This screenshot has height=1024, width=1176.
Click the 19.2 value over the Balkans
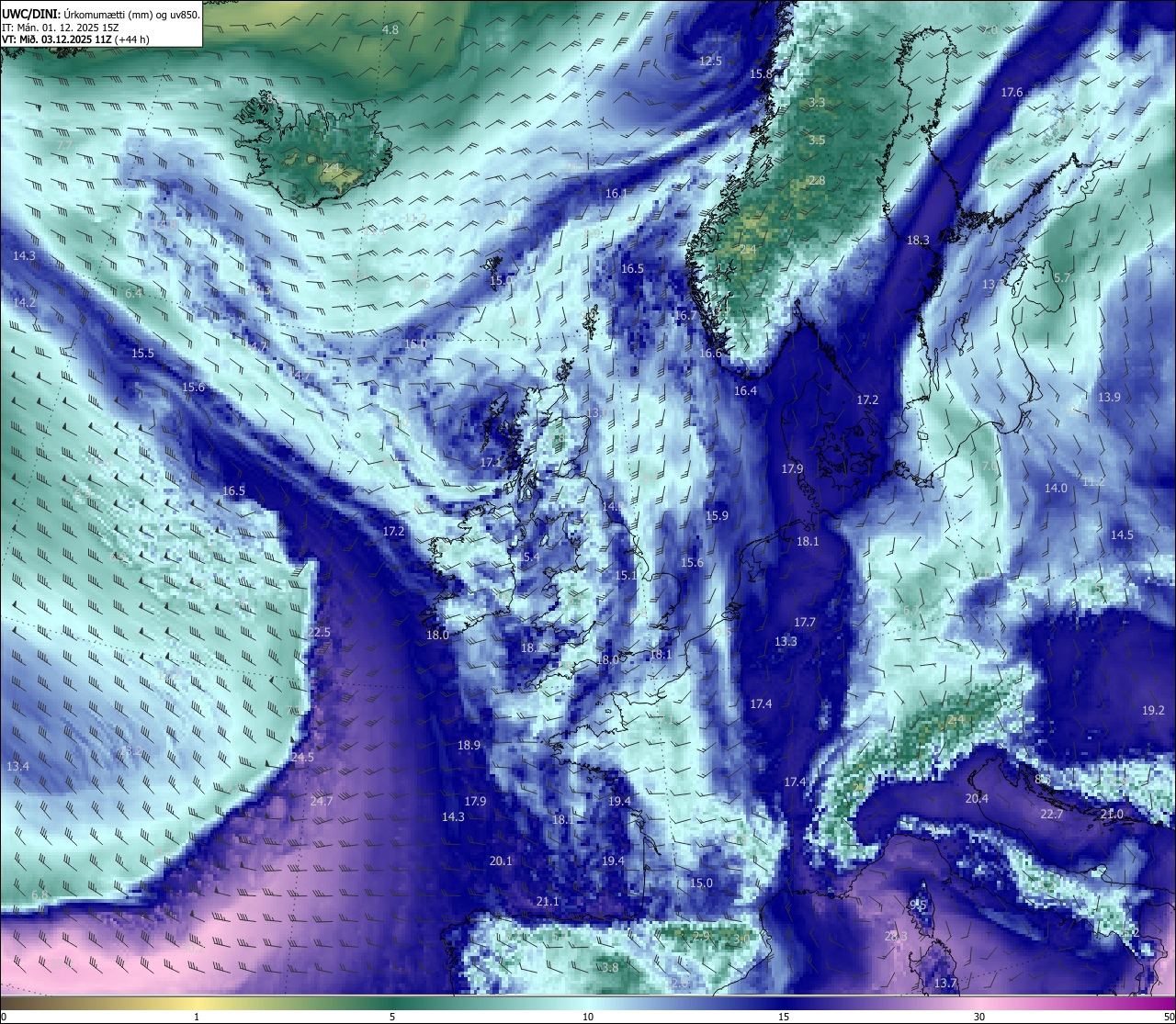[1153, 711]
